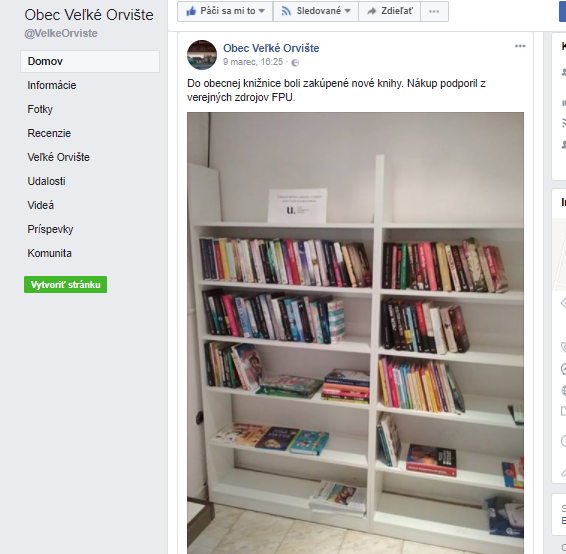Open the bookshelf photo in the post
Image resolution: width=566 pixels, height=554 pixels.
click(x=355, y=333)
